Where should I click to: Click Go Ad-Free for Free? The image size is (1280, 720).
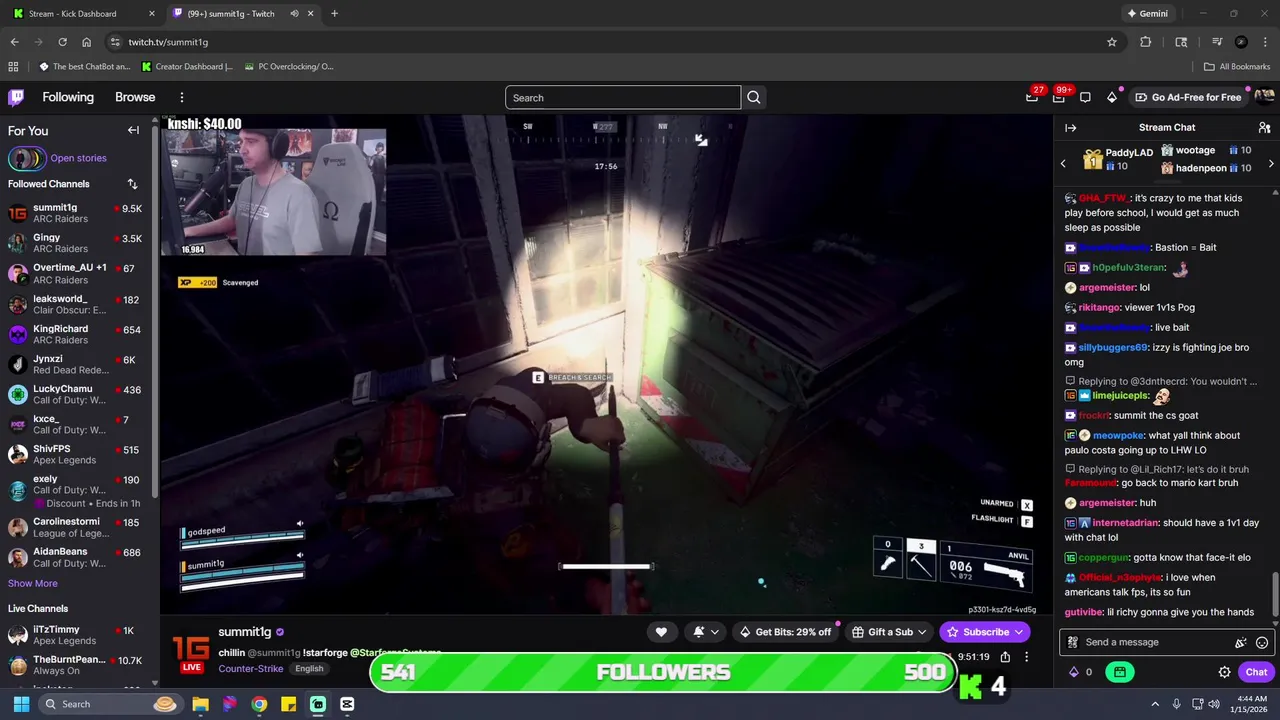point(1188,97)
